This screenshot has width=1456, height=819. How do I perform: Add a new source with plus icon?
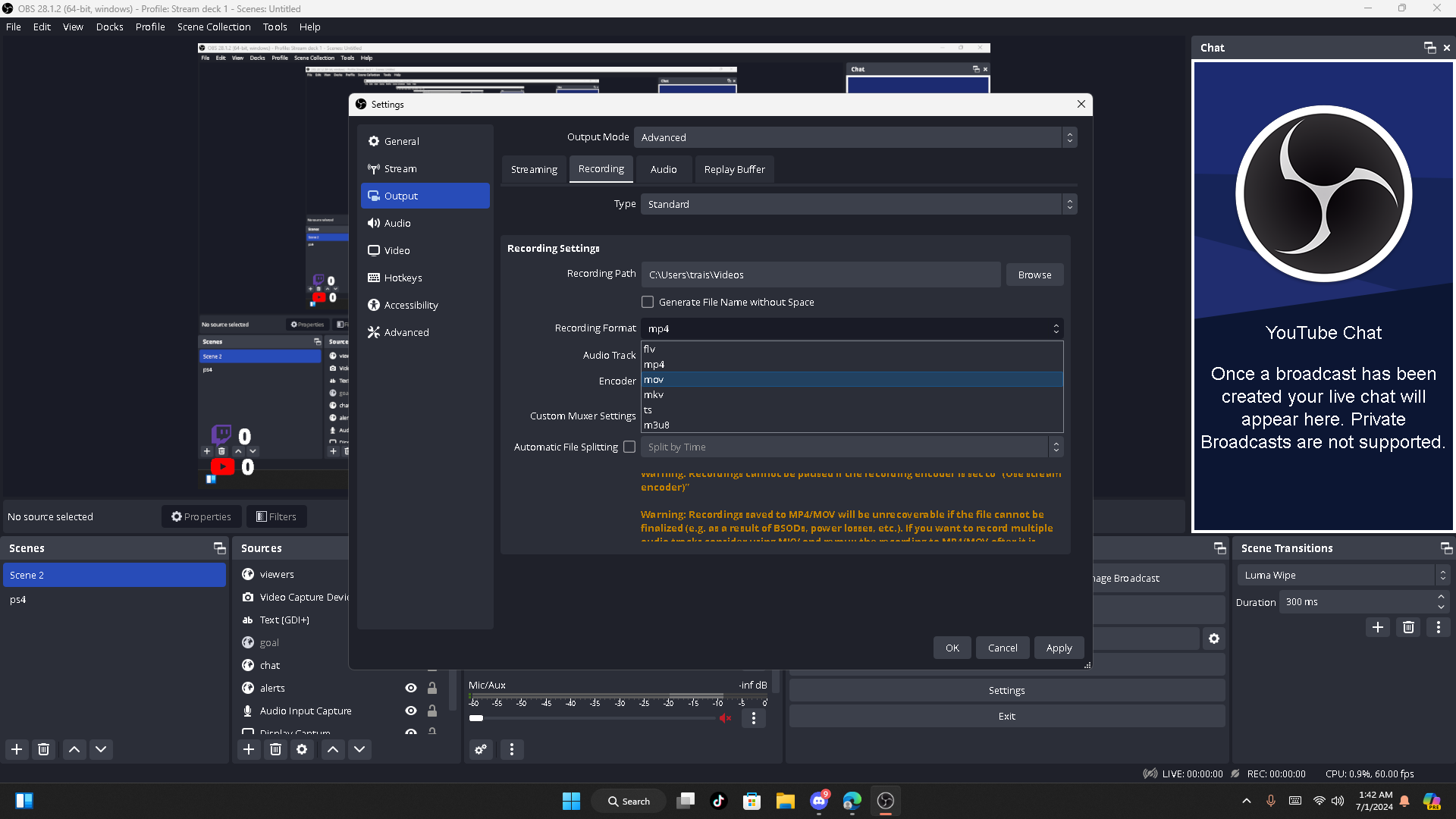point(249,749)
